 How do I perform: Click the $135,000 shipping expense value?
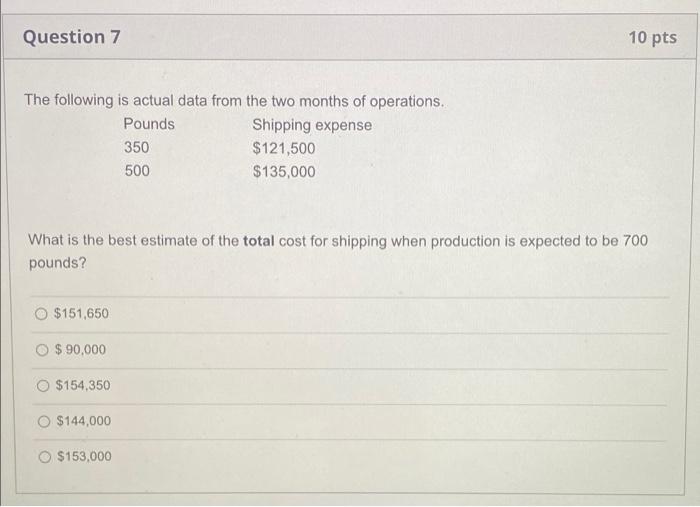pos(284,171)
